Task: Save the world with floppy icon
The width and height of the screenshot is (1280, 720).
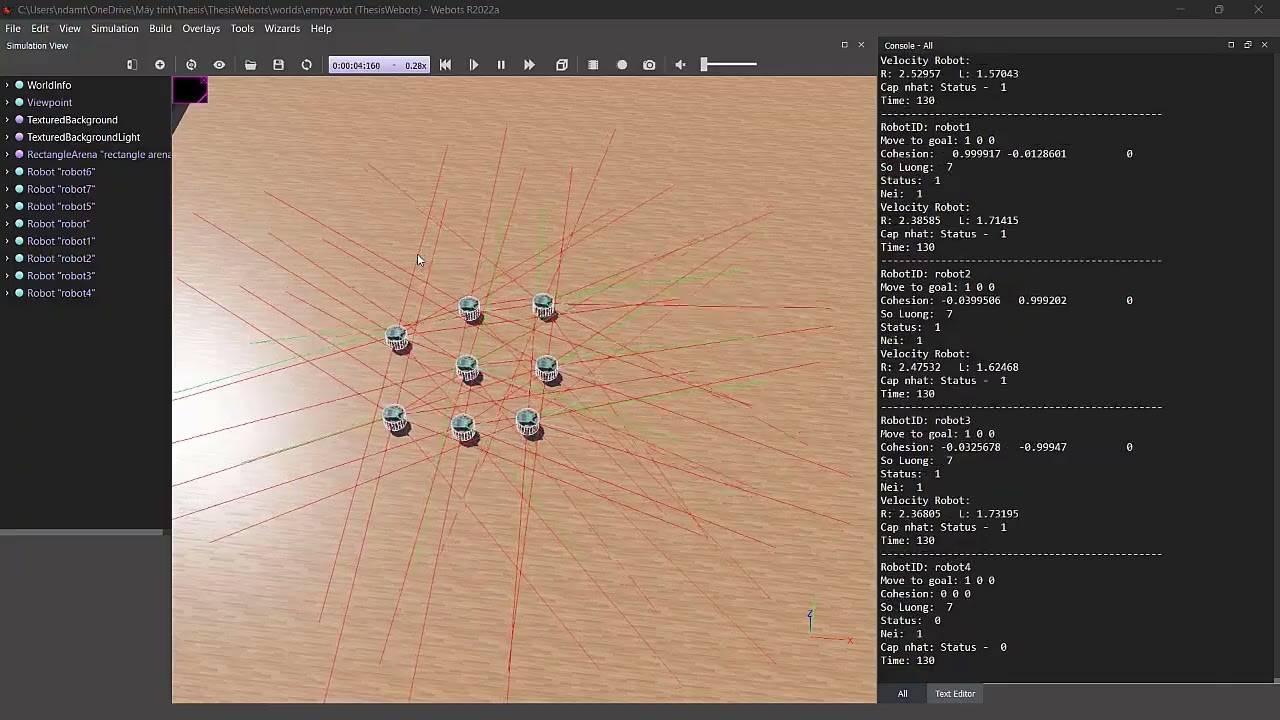Action: 279,65
